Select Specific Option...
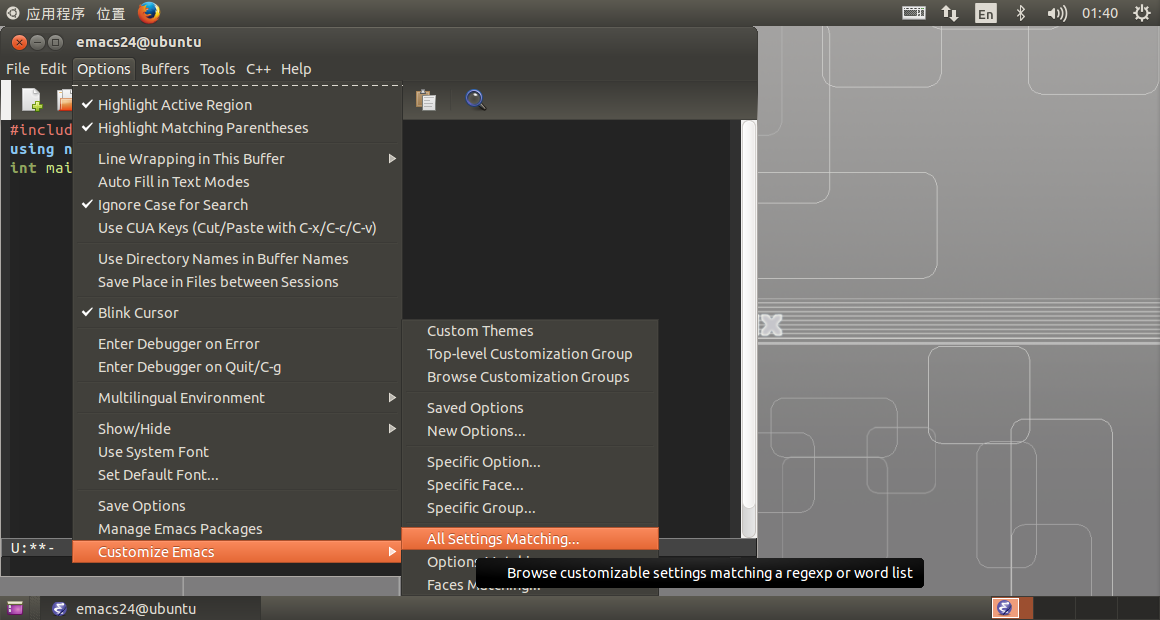Viewport: 1160px width, 620px height. [530, 462]
